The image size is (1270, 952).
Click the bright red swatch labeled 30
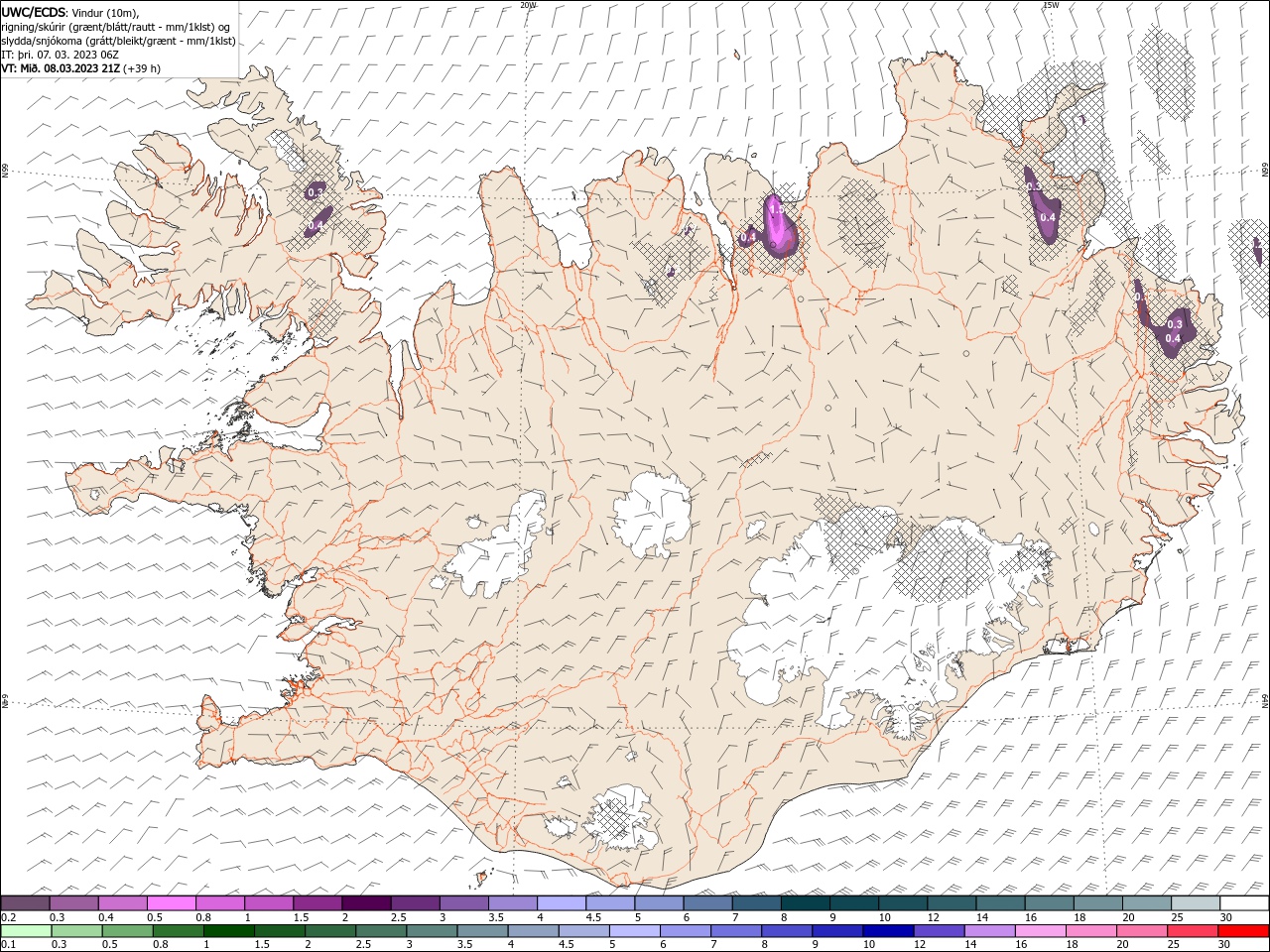pos(1243,931)
